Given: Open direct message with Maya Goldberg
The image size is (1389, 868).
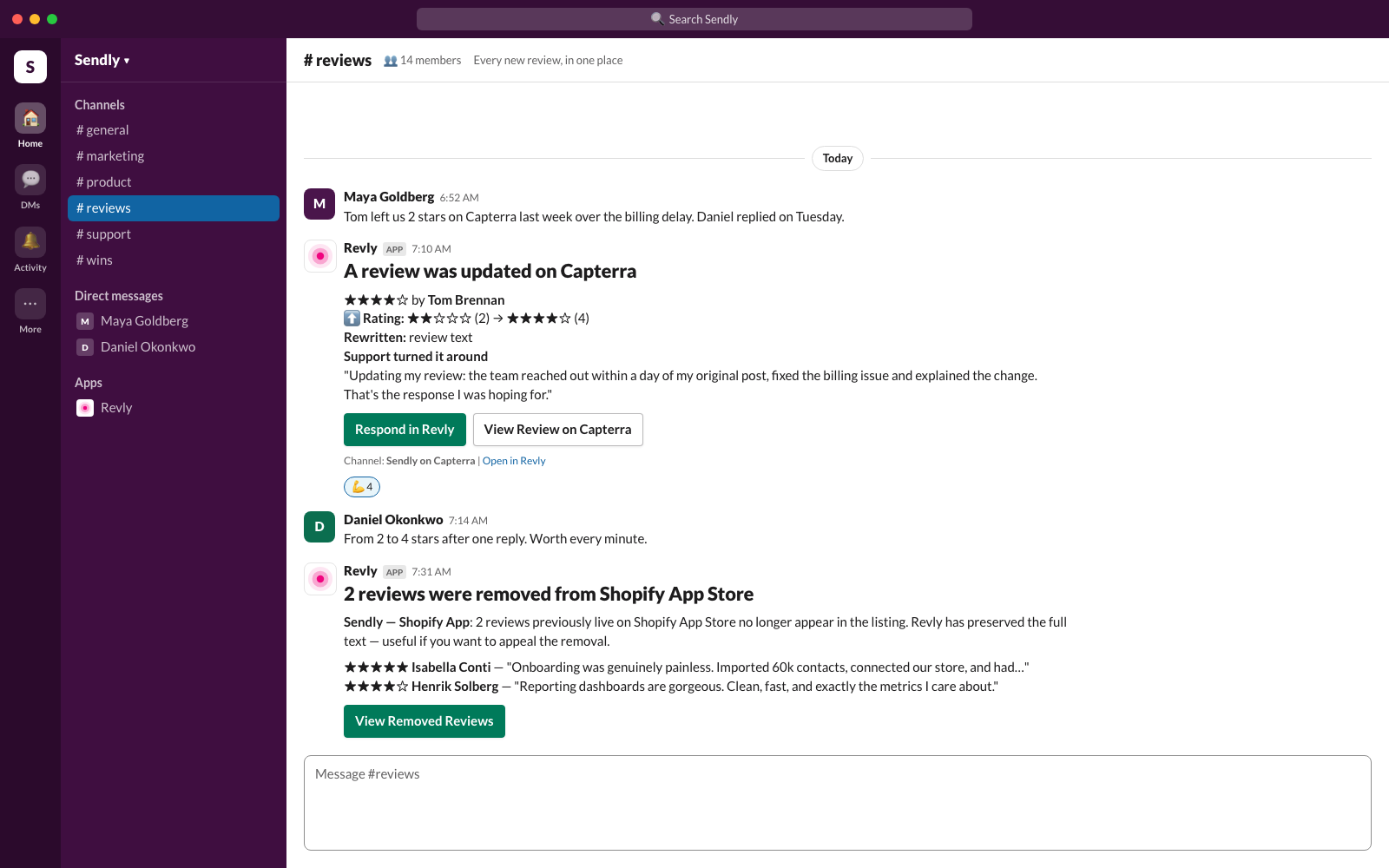Looking at the screenshot, I should [x=174, y=321].
